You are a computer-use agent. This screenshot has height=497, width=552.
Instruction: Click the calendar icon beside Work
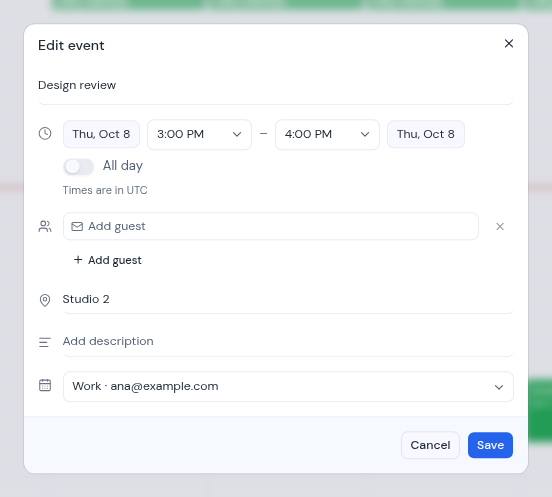(x=45, y=385)
